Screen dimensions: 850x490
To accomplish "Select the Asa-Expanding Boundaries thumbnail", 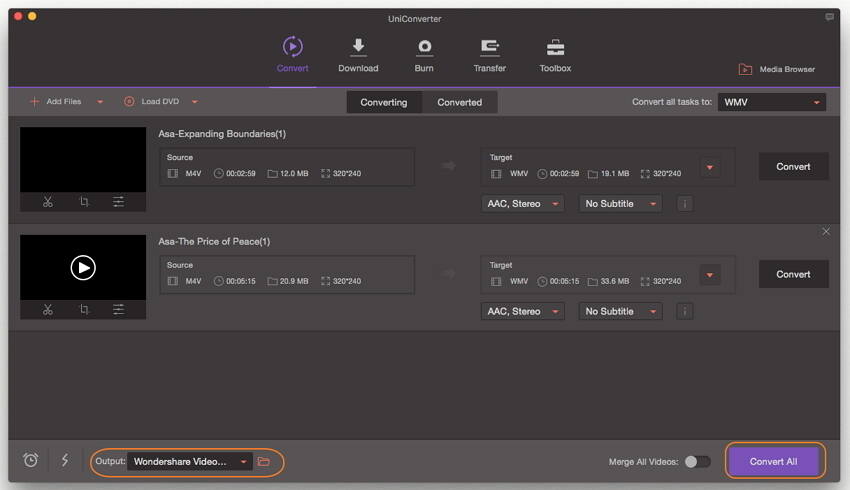I will tap(83, 159).
